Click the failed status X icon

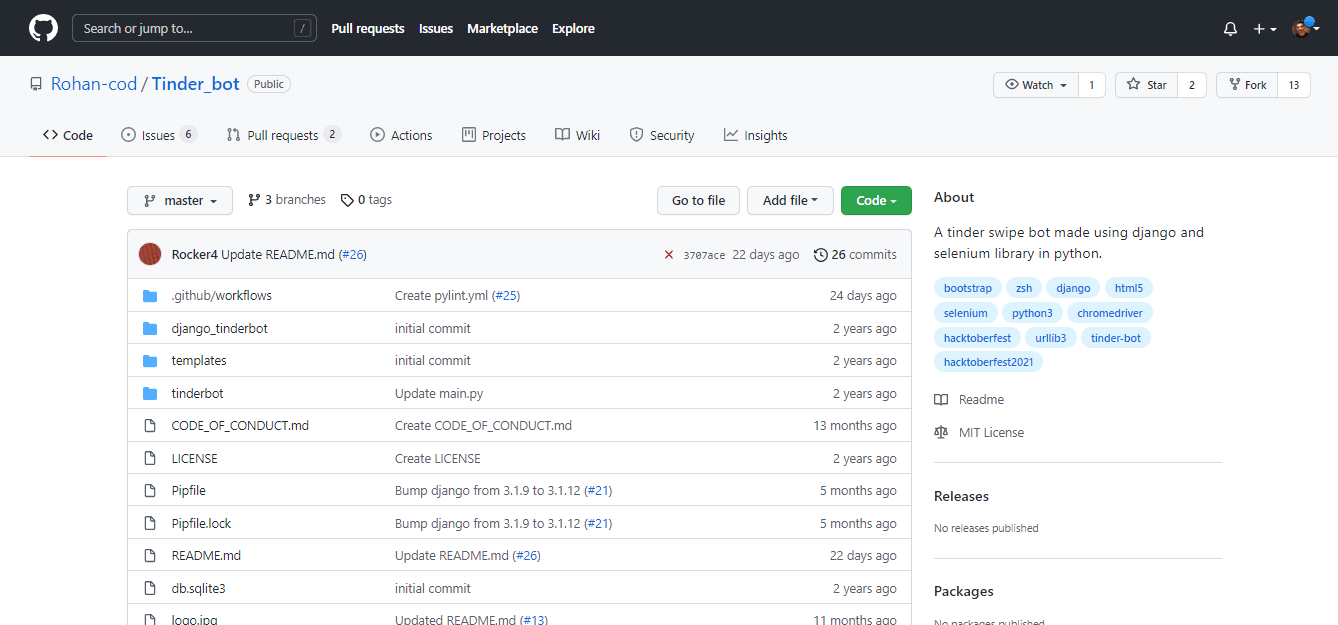pos(669,255)
